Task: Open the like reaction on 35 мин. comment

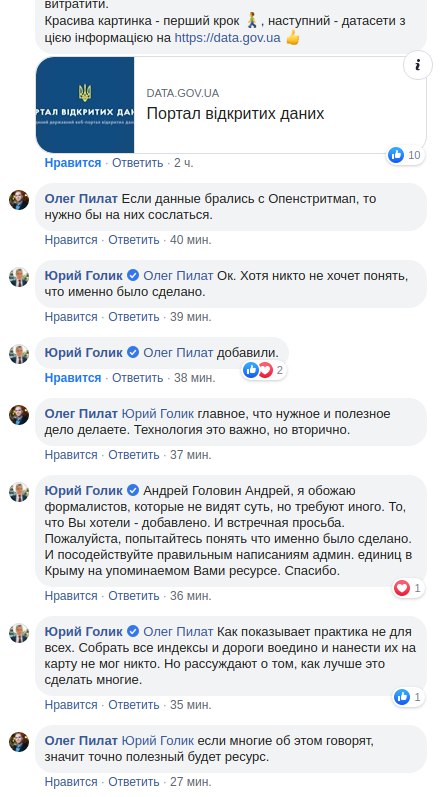Action: [408, 697]
